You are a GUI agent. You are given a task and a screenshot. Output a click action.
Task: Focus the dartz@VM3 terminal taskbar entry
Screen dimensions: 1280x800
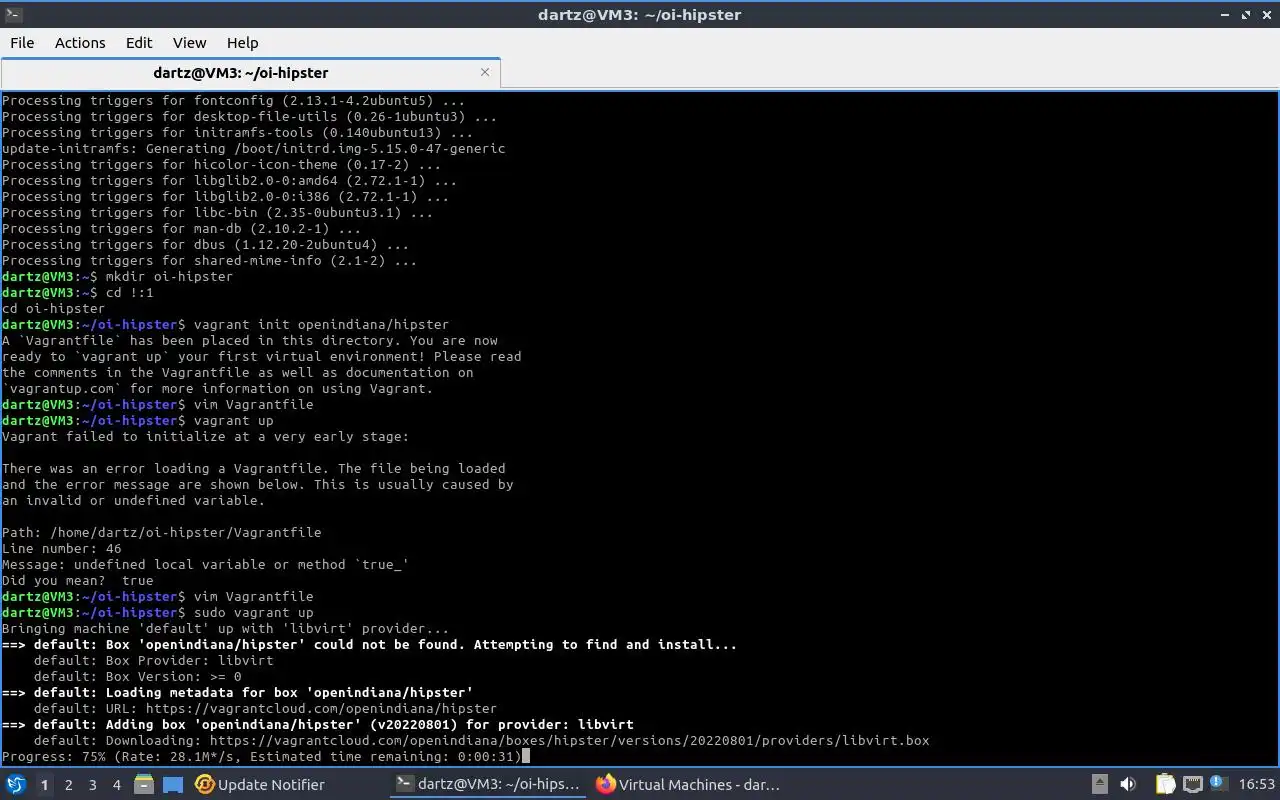tap(487, 785)
